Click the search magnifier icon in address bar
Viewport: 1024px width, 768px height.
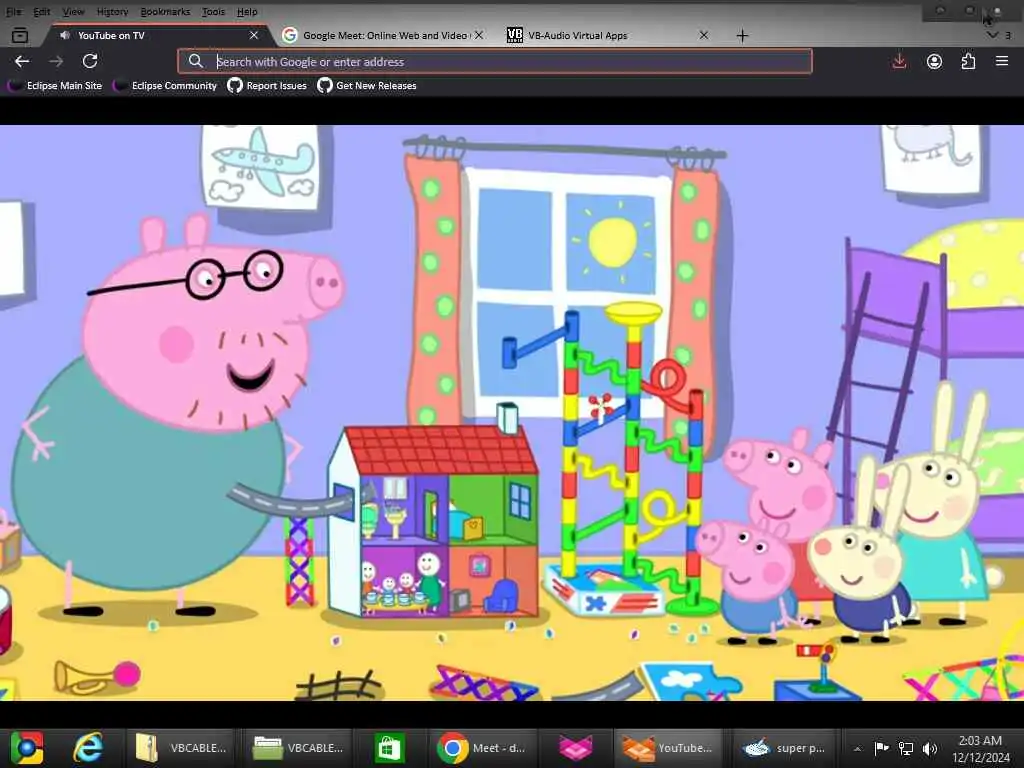tap(196, 61)
